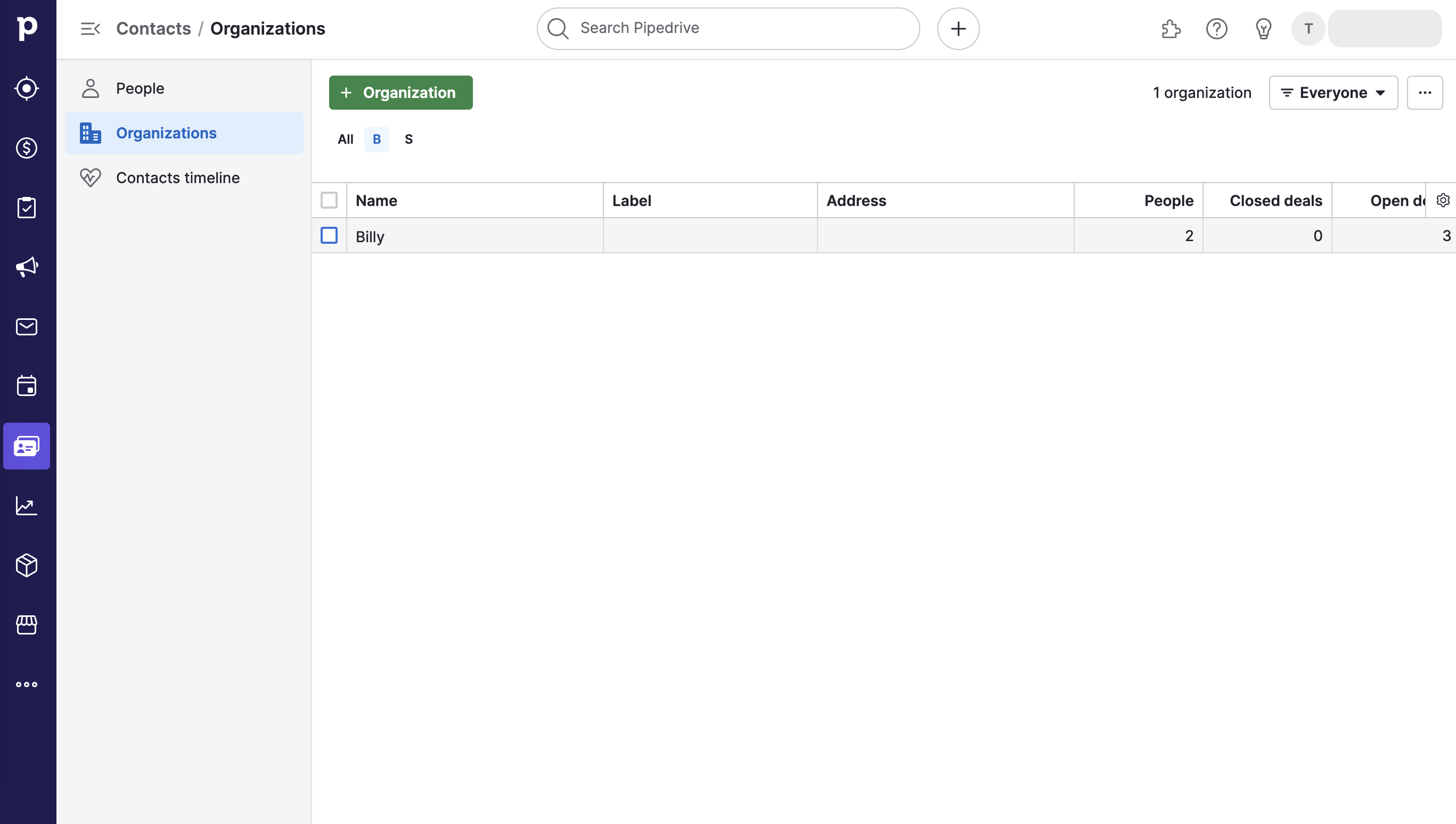Collapse the sidebar navigation menu toggle
The image size is (1456, 824).
coord(90,29)
